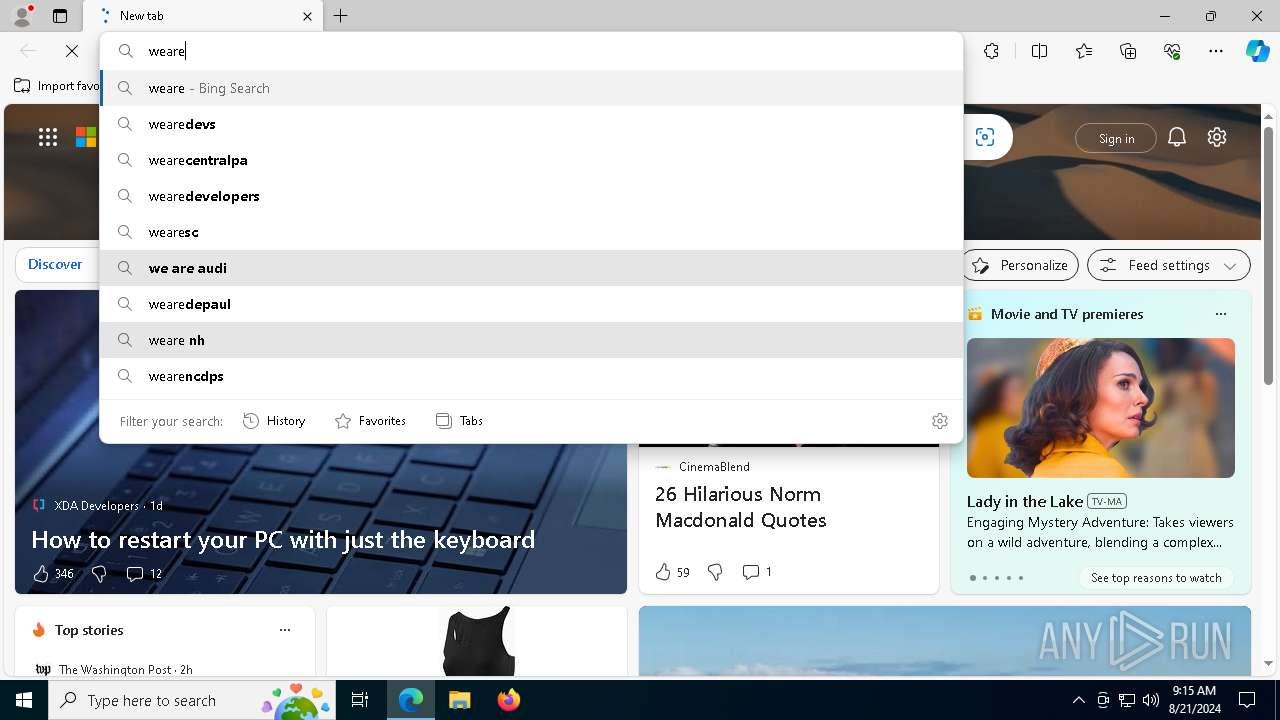Toggle Split screen view
Screen dimensions: 1280x720
coord(1039,51)
